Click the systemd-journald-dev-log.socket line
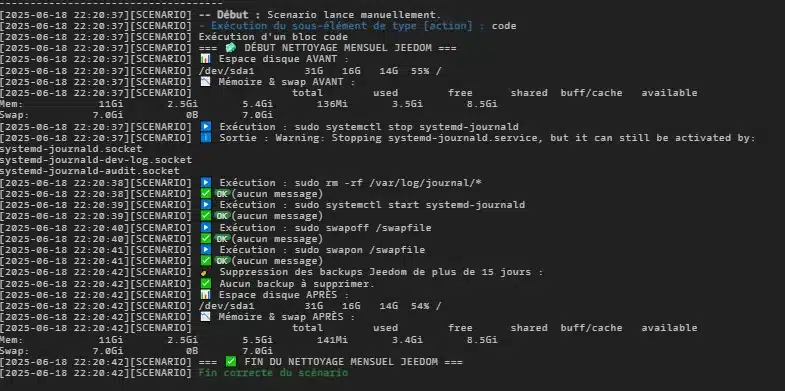The height and width of the screenshot is (391, 785). coord(96,160)
